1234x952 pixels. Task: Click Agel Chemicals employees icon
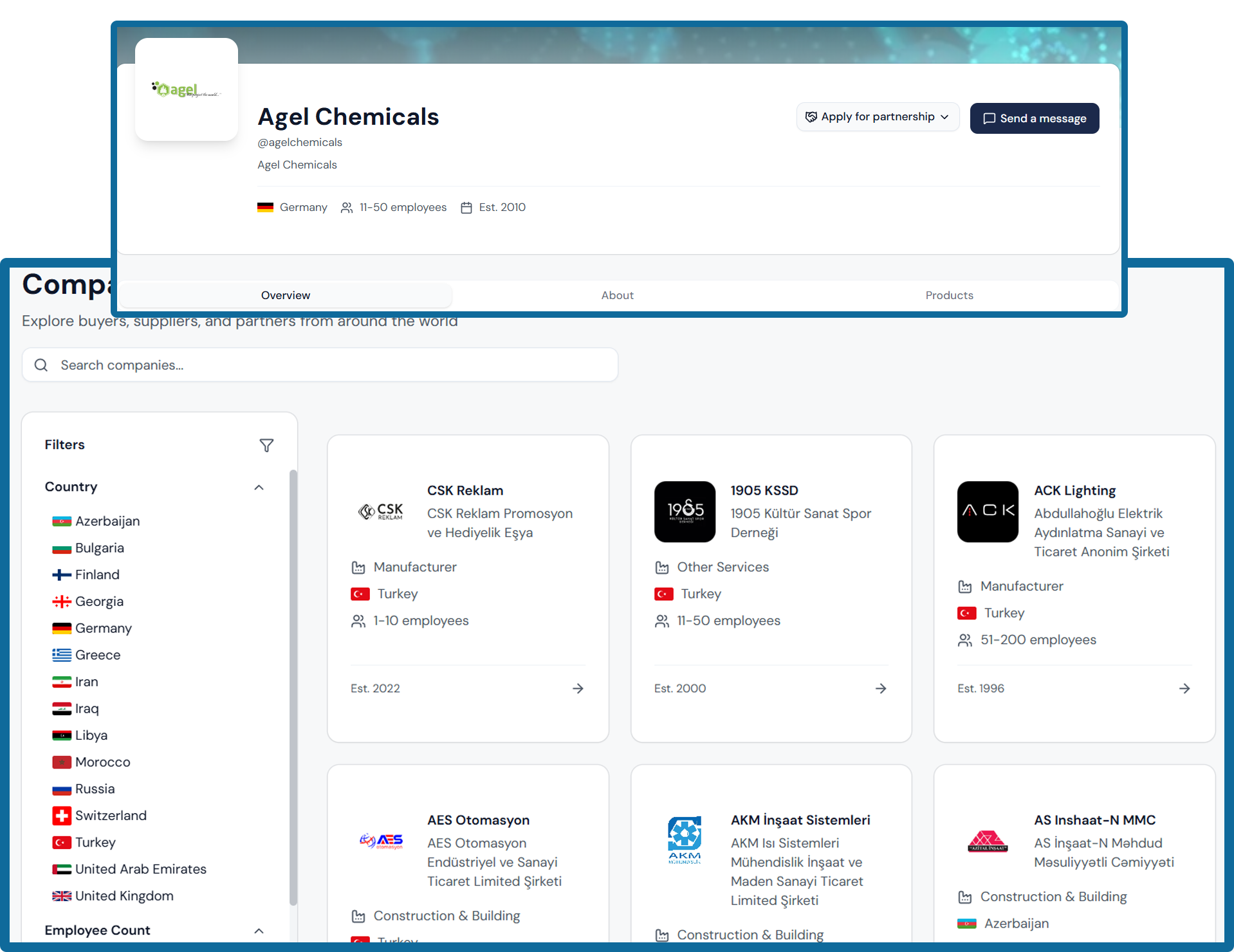click(x=347, y=208)
